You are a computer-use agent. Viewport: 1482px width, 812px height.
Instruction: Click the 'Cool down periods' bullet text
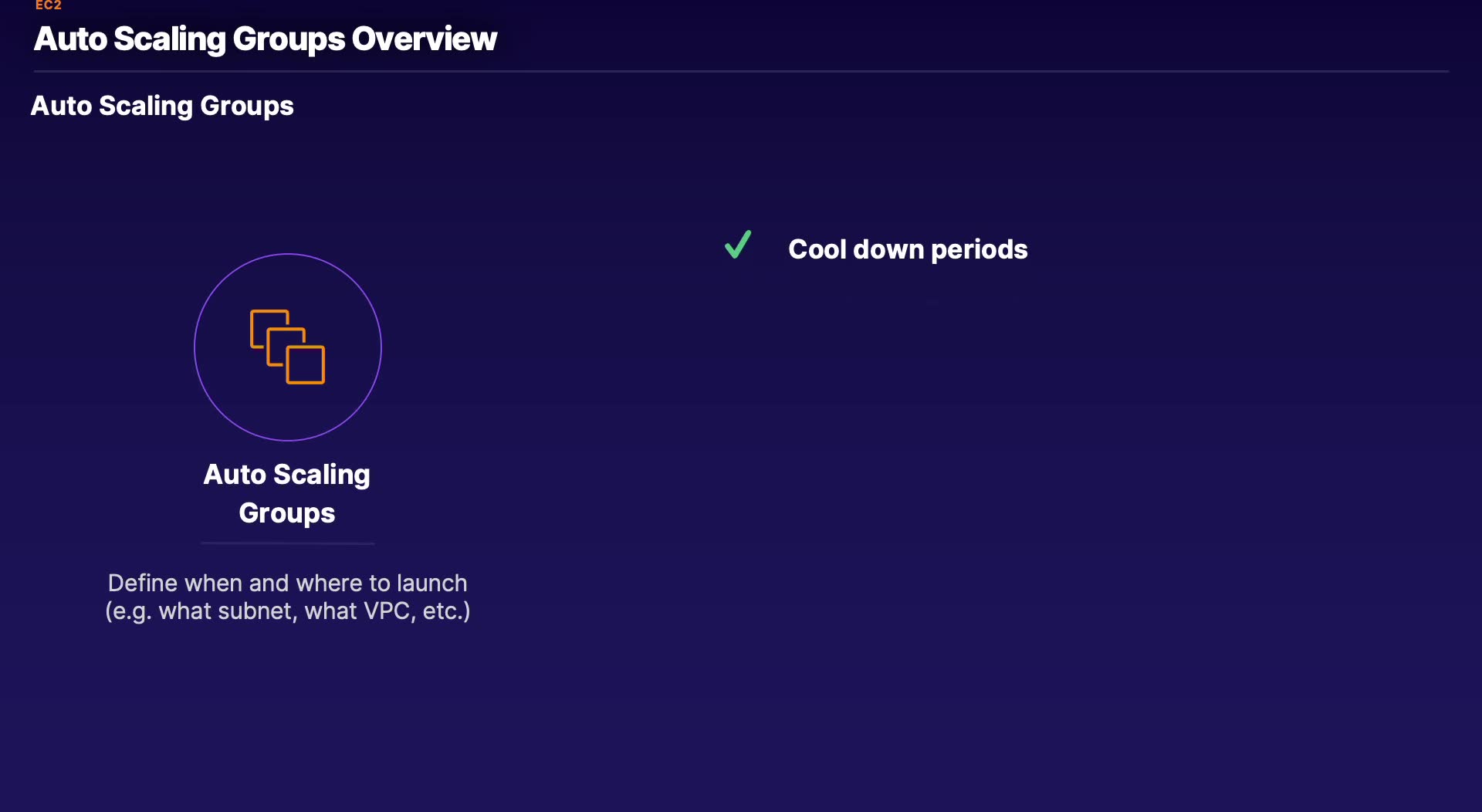[x=908, y=249]
